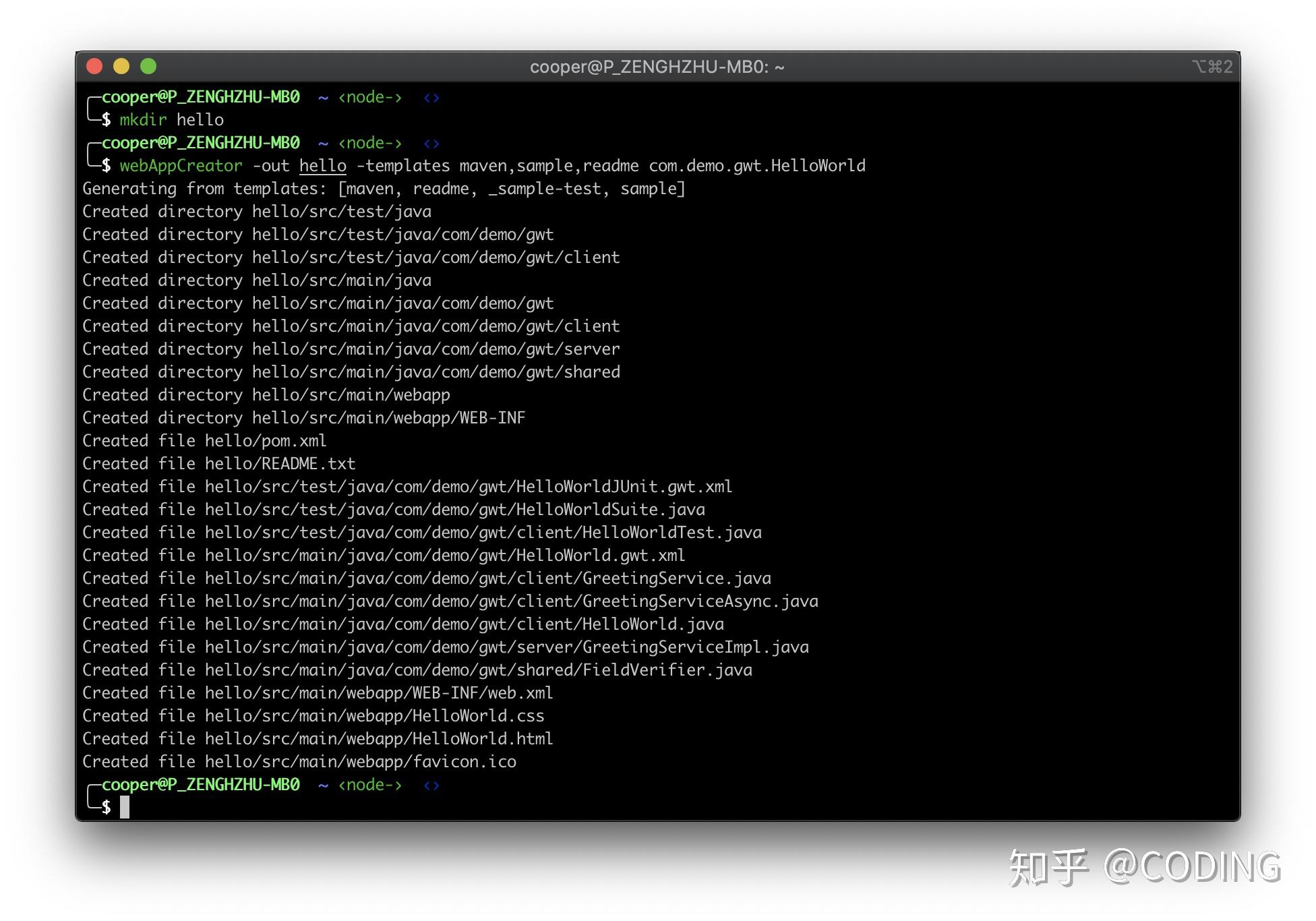Click the yellow minimize traffic light

point(122,67)
